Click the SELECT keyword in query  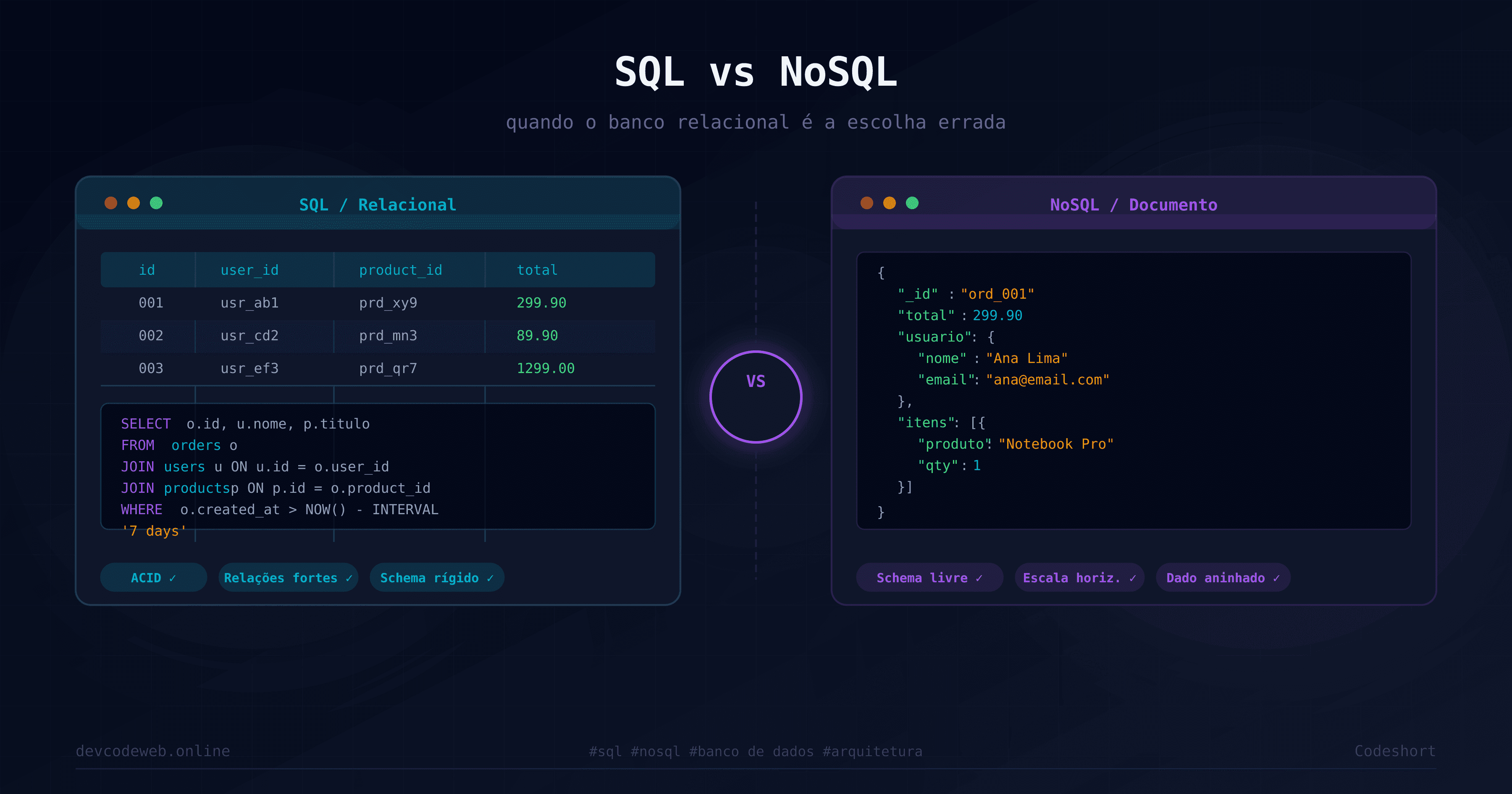[146, 424]
